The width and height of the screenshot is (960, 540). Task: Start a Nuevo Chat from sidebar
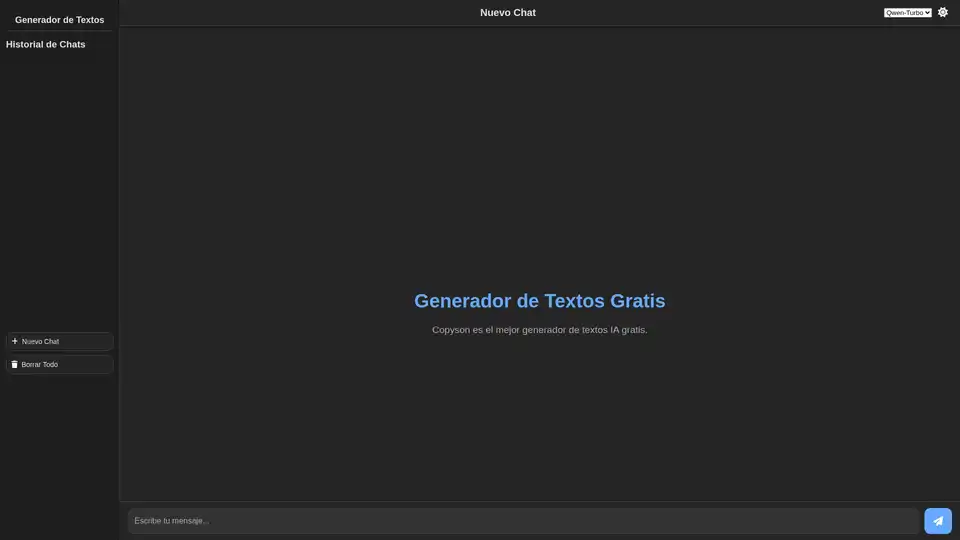point(59,342)
